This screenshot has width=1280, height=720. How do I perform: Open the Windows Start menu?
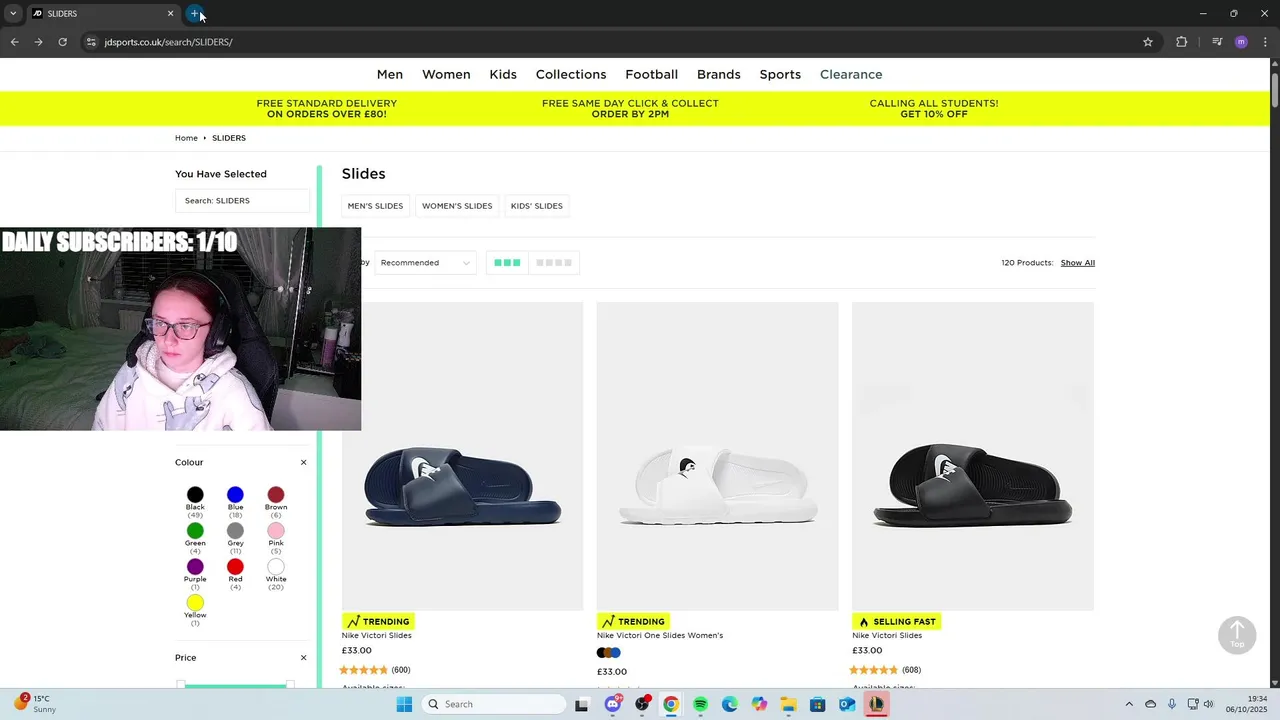(404, 704)
